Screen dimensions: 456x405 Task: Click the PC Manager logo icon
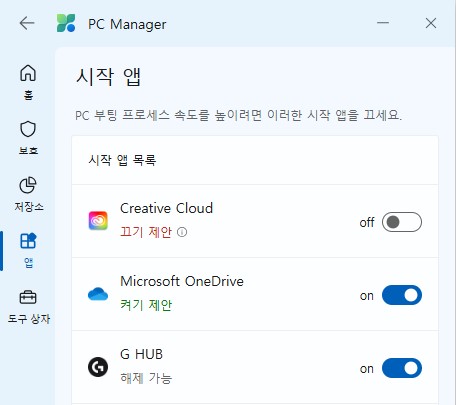tap(66, 23)
